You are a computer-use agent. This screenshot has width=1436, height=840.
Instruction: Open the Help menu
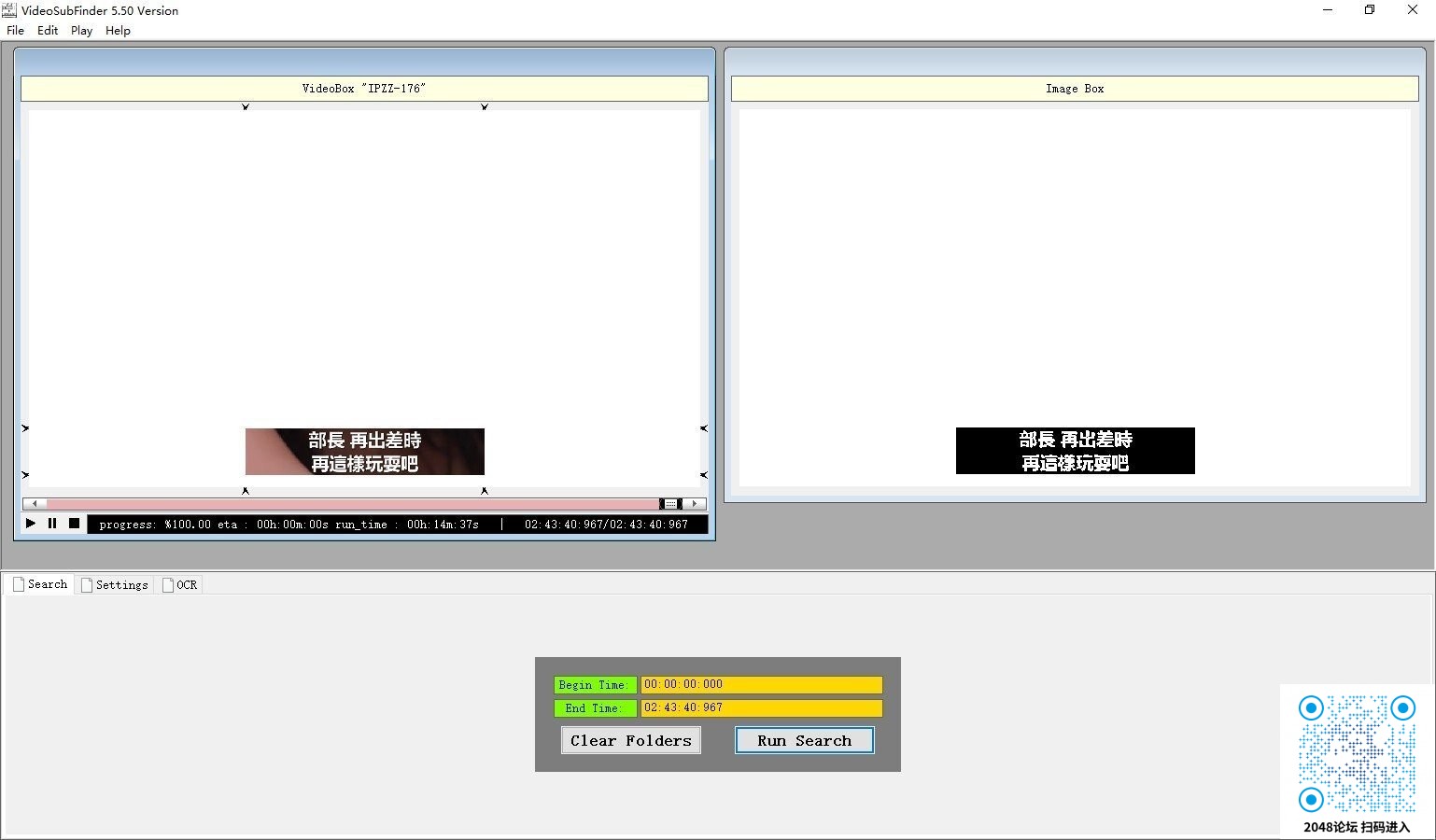118,30
